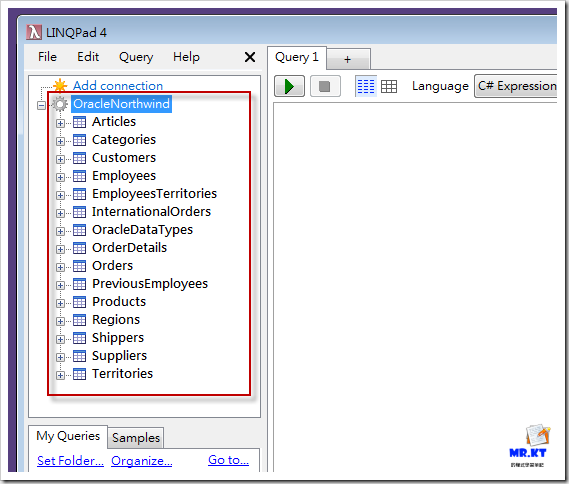Click the Regions table icon
Viewport: 569px width, 484px height.
pyautogui.click(x=79, y=320)
